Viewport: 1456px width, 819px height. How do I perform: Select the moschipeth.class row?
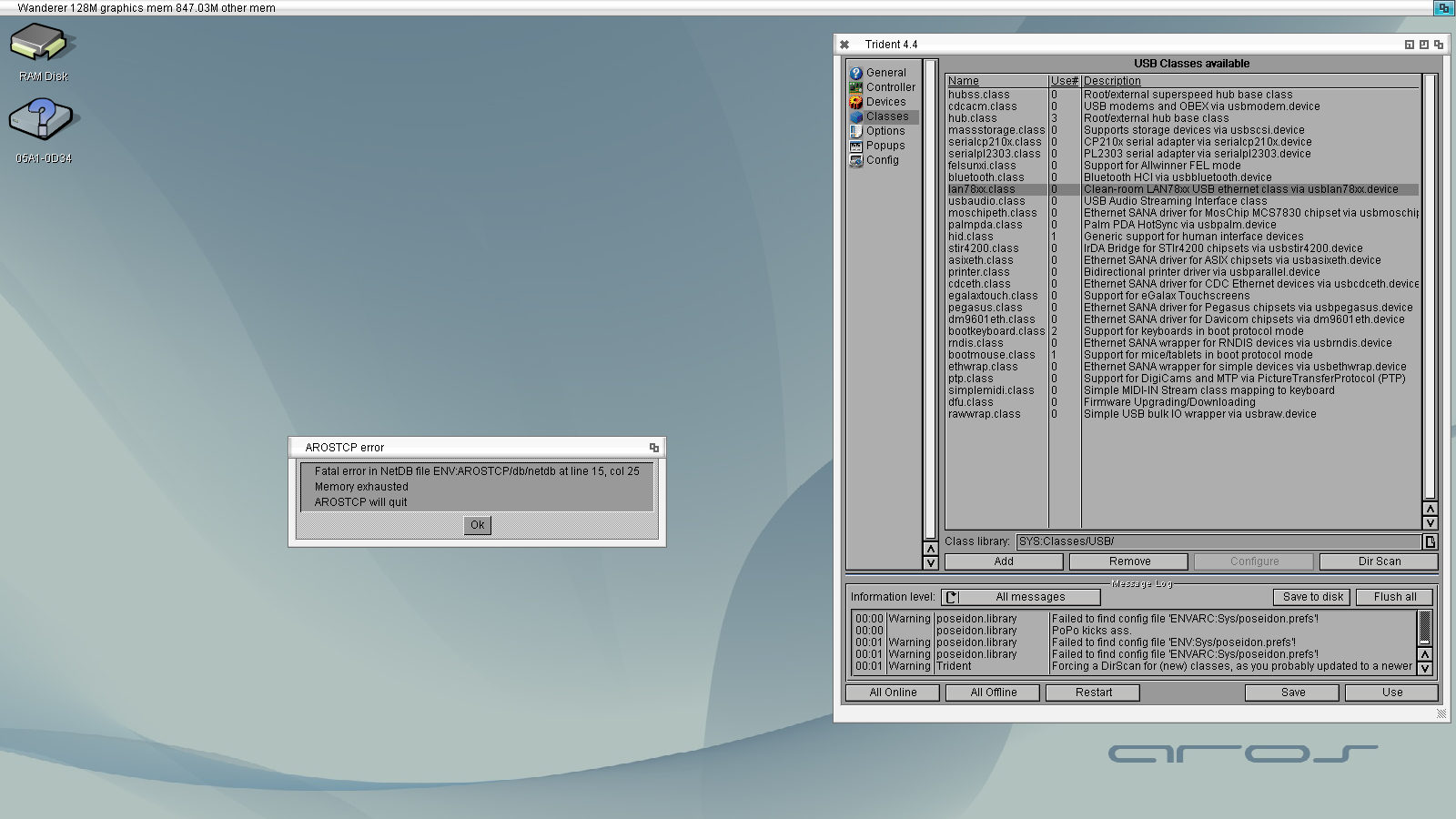(1183, 213)
